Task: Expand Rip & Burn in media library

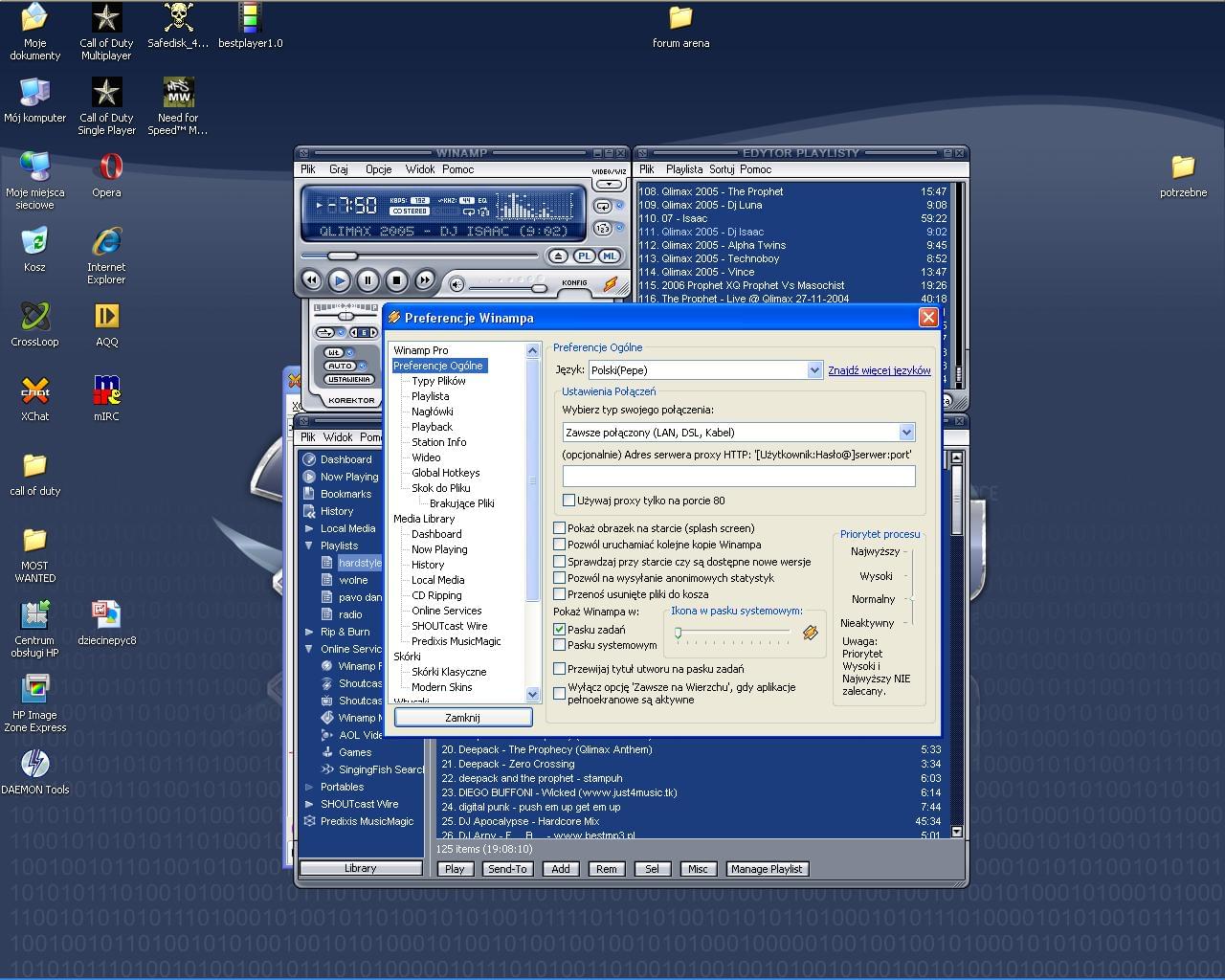Action: tap(309, 632)
